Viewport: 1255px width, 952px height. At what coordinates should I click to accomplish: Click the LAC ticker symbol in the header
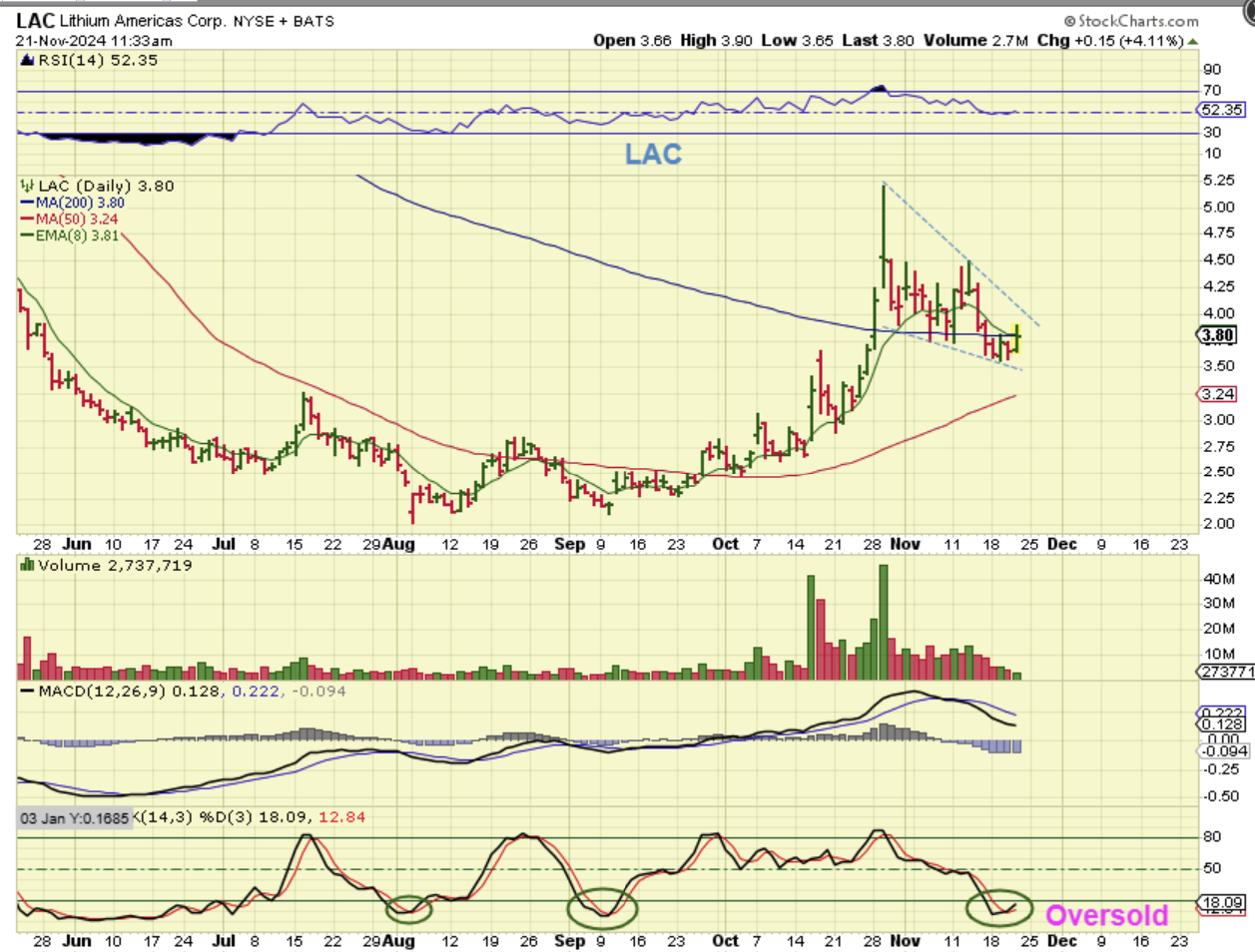pos(35,20)
